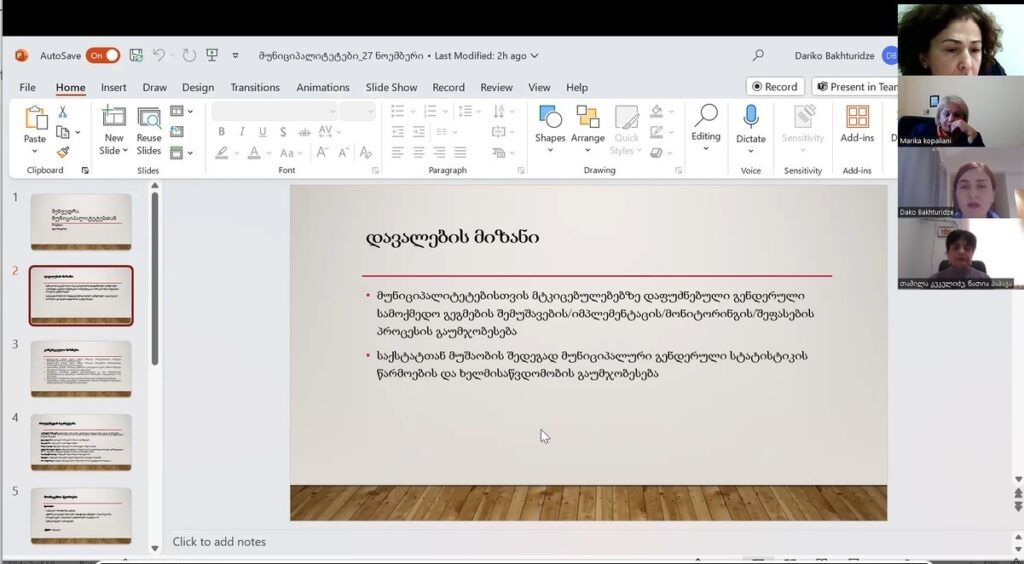Start from beginning presentation icon in quick access
Screen dimensions: 1024x564
click(212, 56)
